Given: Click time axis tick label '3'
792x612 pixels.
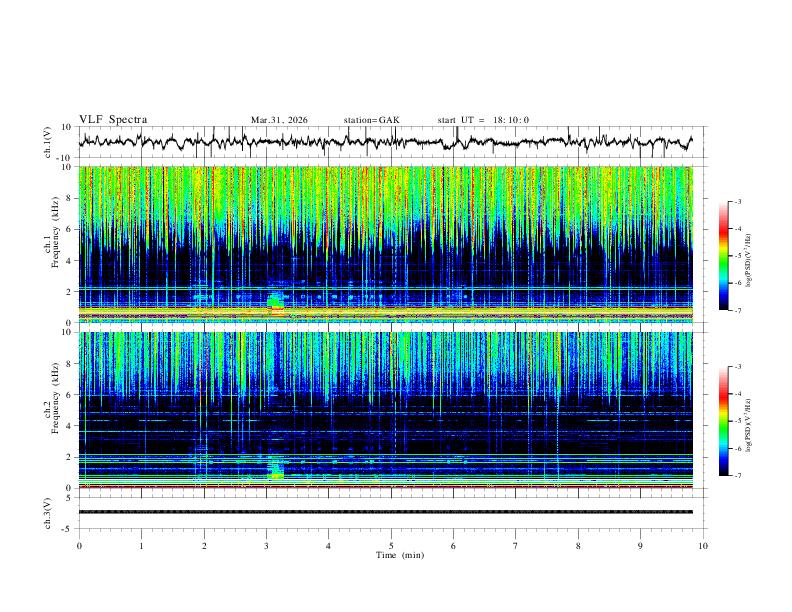Looking at the screenshot, I should click(x=266, y=546).
